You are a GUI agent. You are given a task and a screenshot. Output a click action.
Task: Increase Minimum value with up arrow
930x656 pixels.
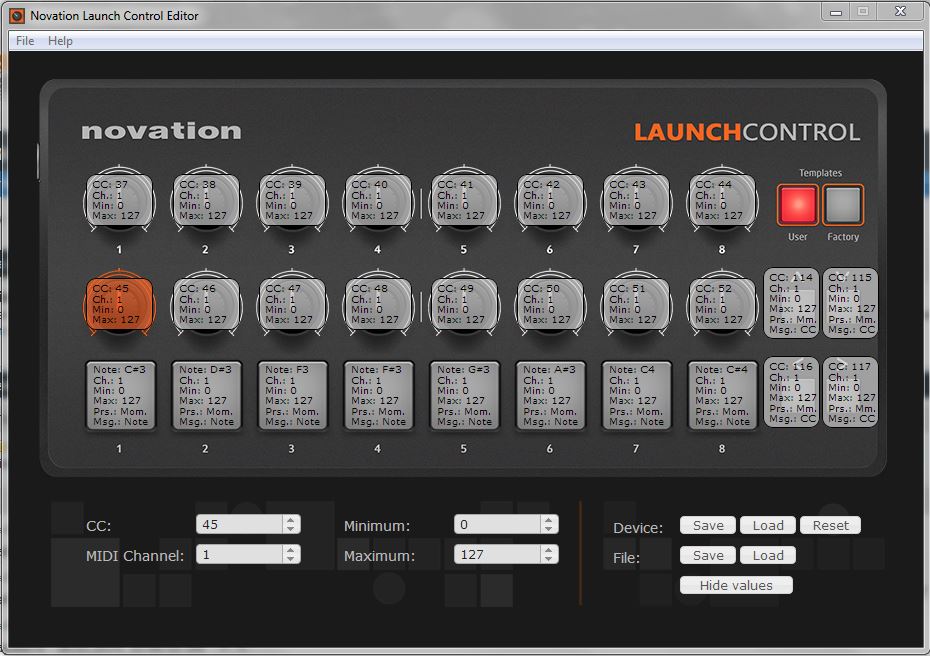point(549,520)
